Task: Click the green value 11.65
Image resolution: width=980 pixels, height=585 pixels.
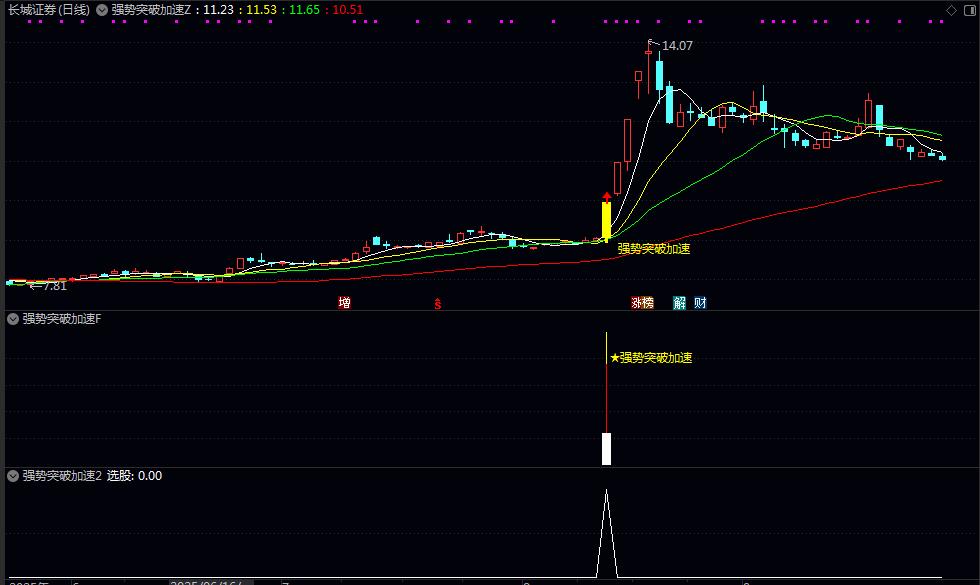Action: (304, 10)
